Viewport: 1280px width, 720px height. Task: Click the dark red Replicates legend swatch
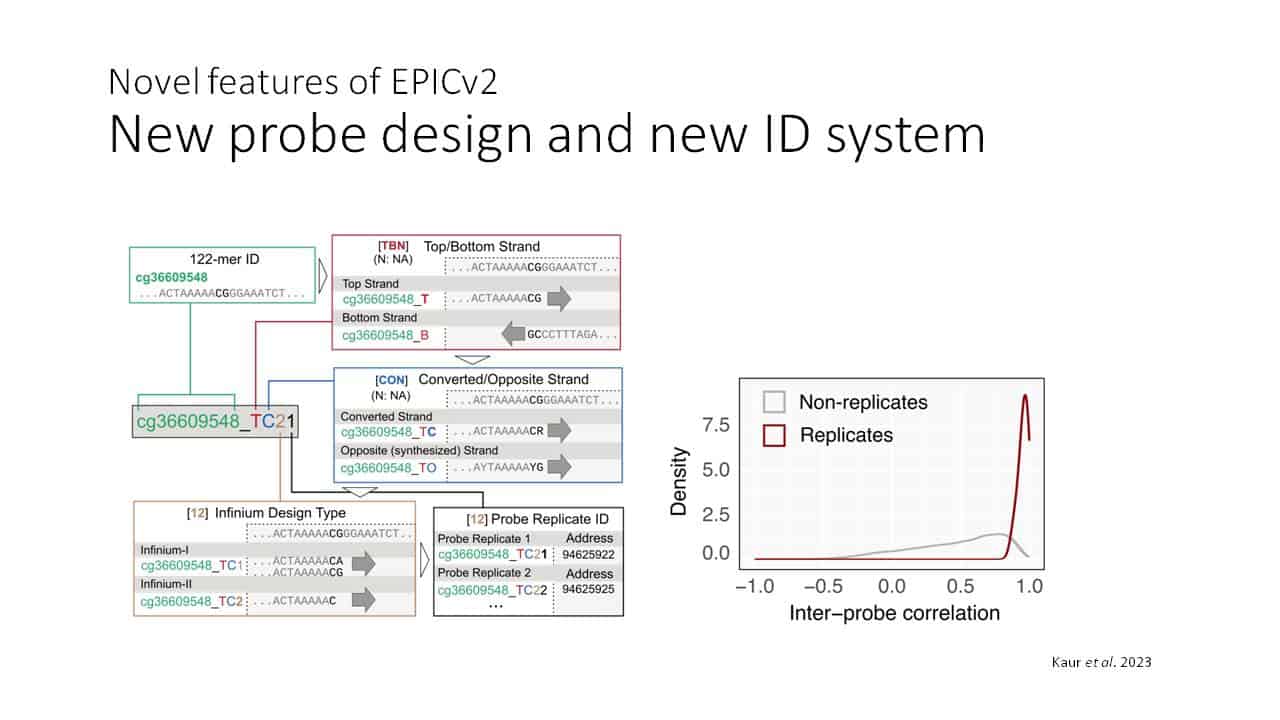click(774, 435)
